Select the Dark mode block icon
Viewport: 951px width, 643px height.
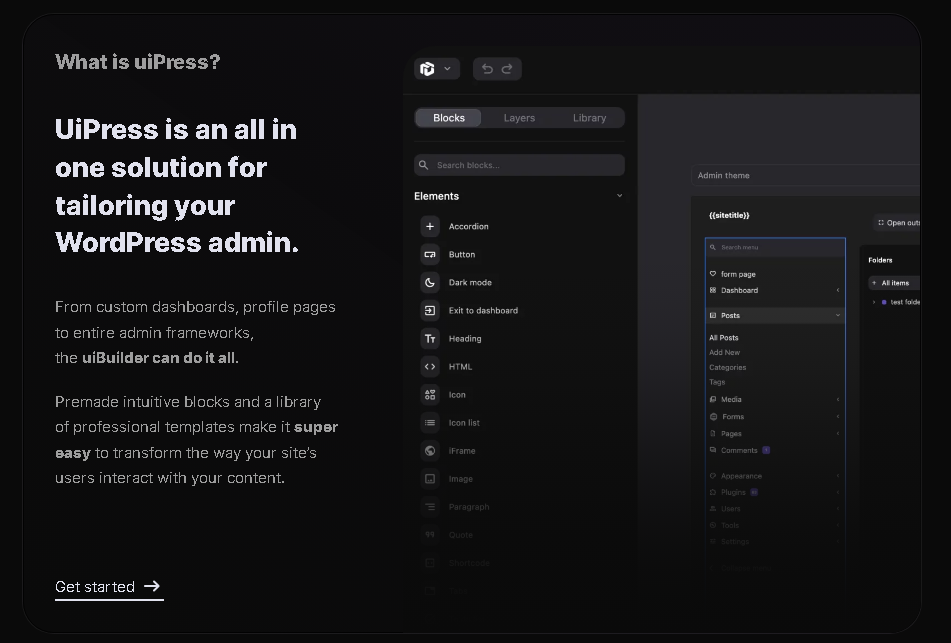[430, 282]
